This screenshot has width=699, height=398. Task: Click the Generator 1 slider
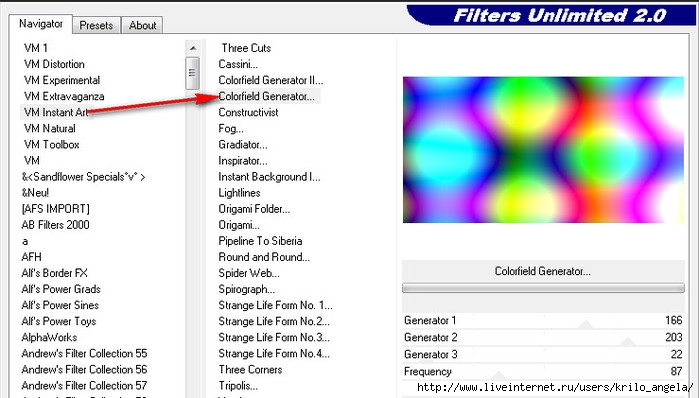543,320
